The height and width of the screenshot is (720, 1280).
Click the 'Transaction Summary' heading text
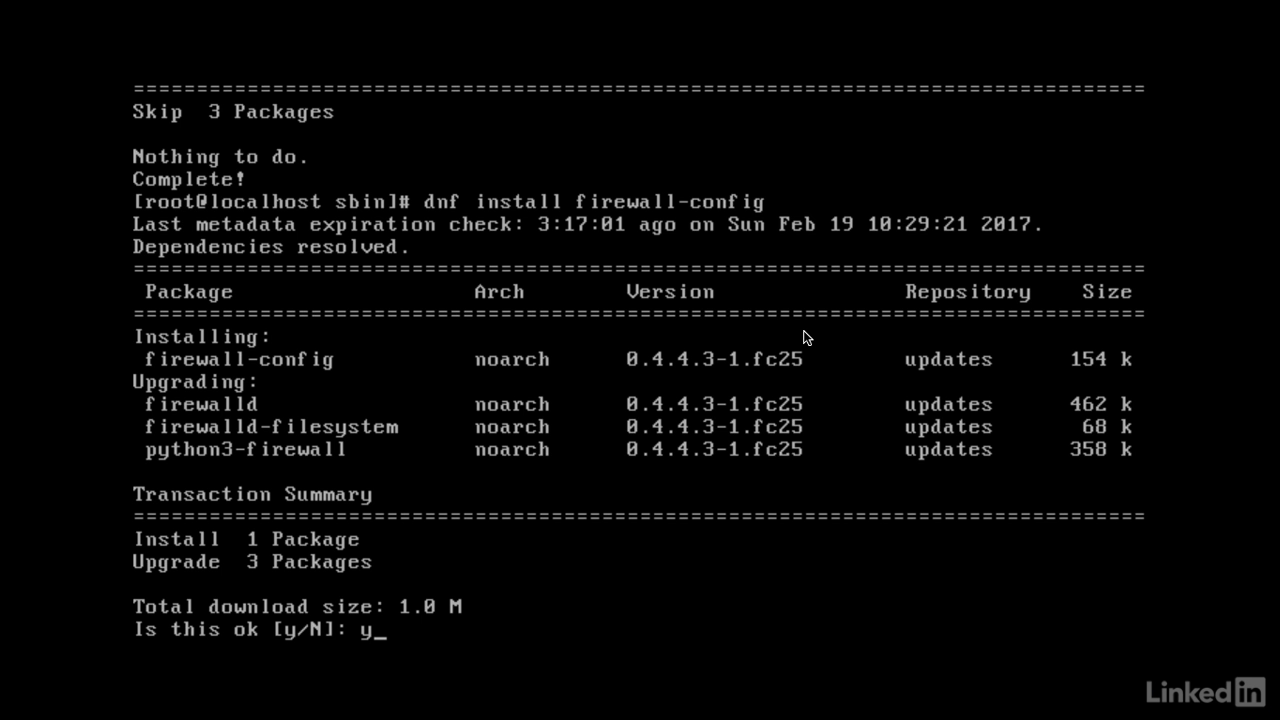pos(252,494)
